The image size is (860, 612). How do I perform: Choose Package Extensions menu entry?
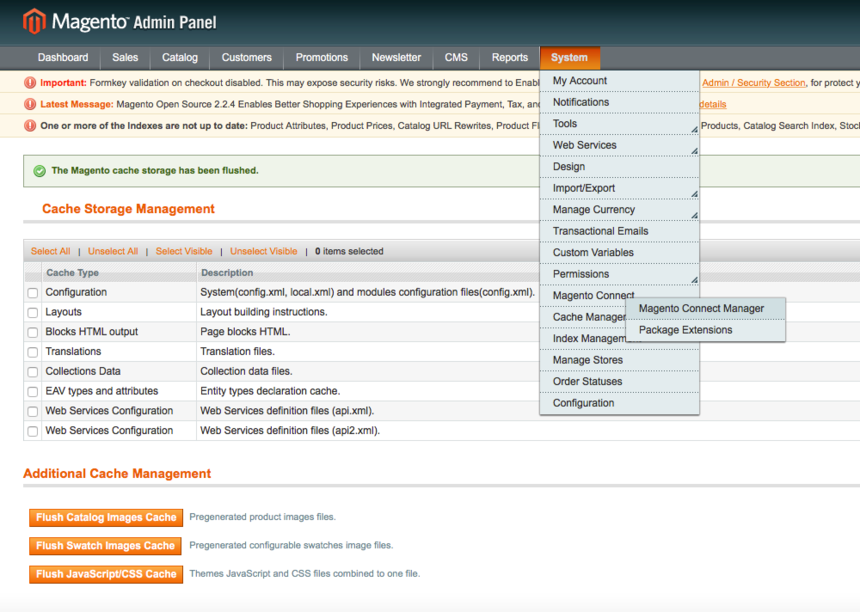point(685,330)
